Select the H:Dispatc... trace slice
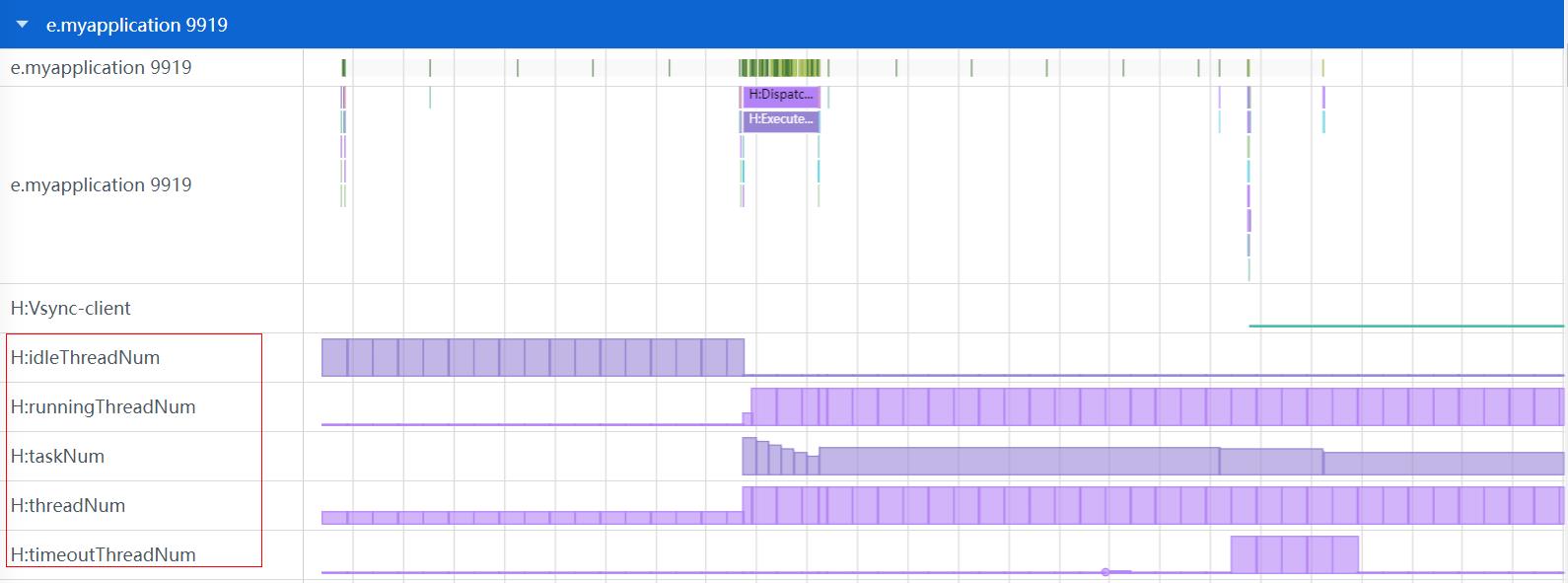This screenshot has height=583, width=1568. (781, 96)
